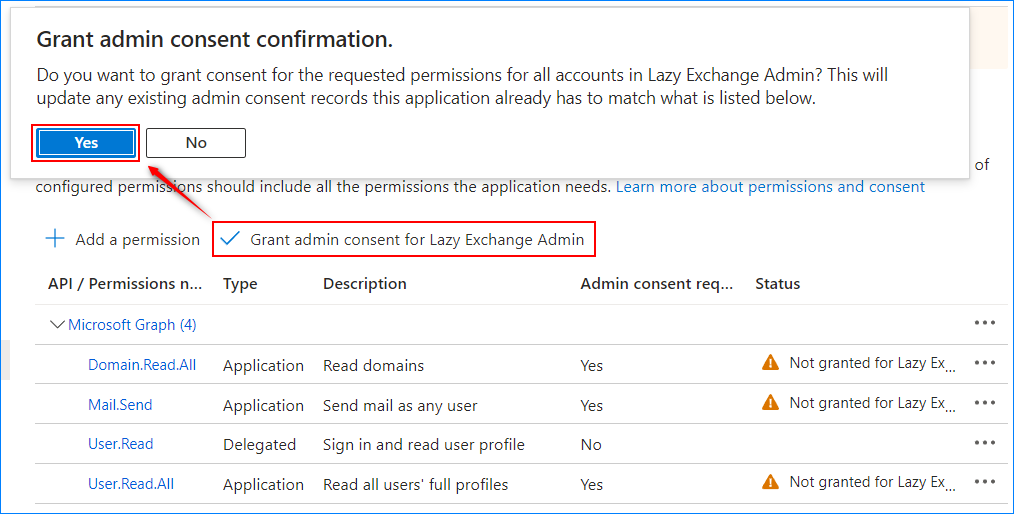Click the Admin consent required column header
The image size is (1014, 514).
point(656,284)
